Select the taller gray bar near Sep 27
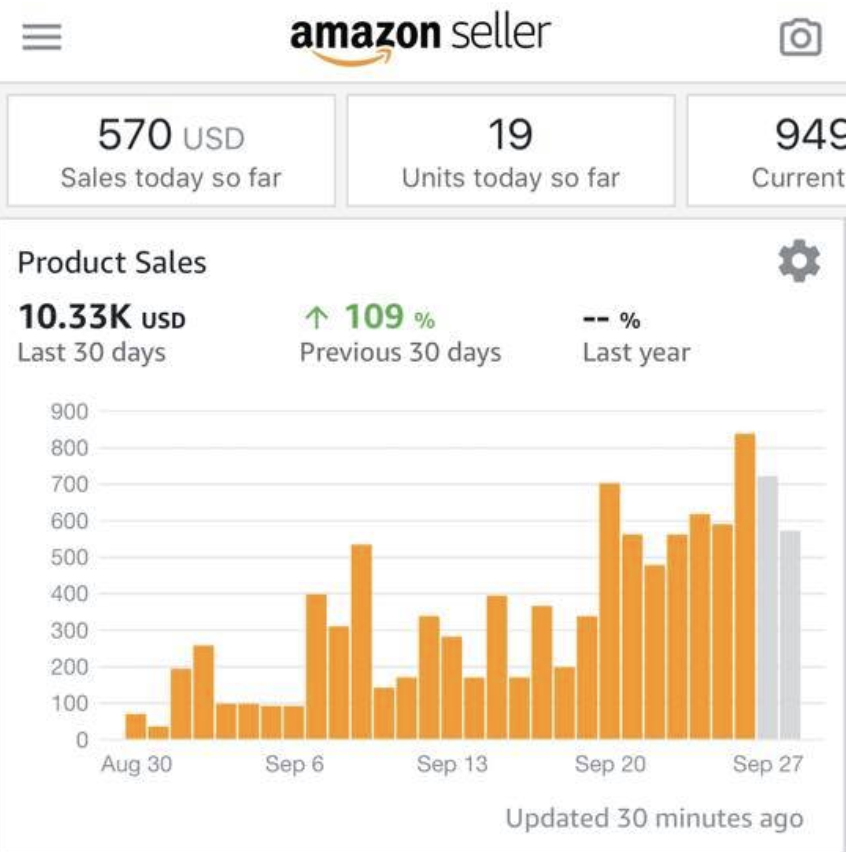 tap(767, 607)
